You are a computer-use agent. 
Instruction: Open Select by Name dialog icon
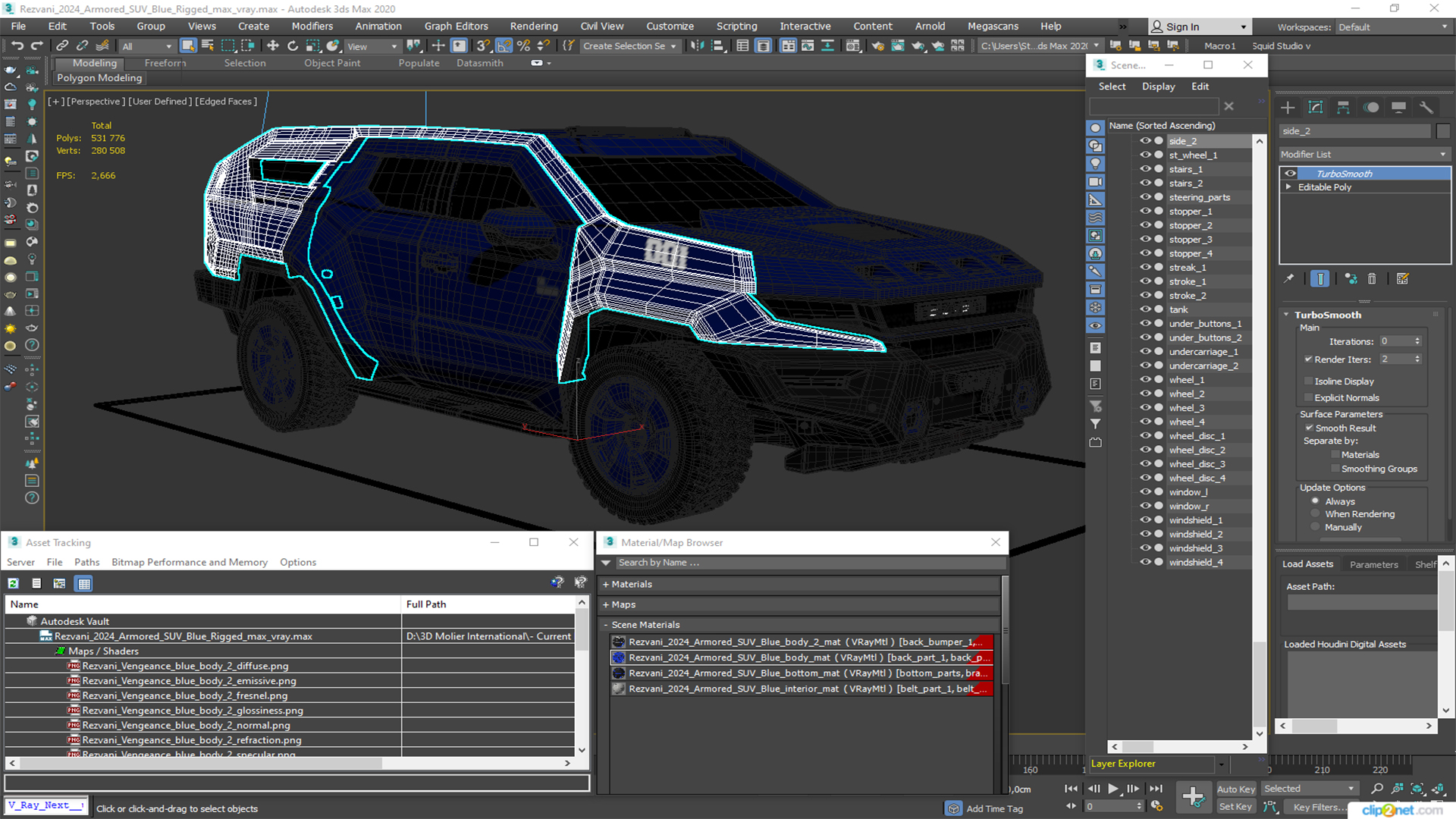pyautogui.click(x=208, y=45)
